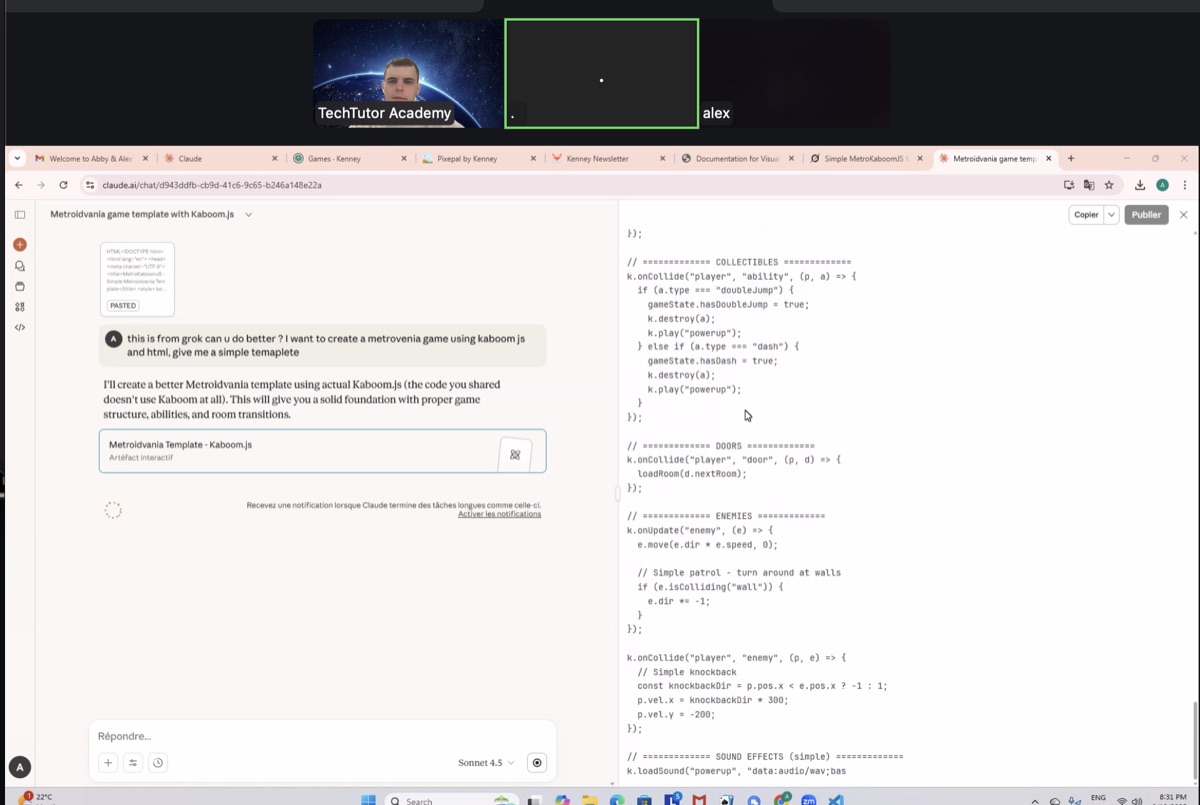Expand the arrow next to Copier
Screen dimensions: 1200x805
pos(1111,215)
